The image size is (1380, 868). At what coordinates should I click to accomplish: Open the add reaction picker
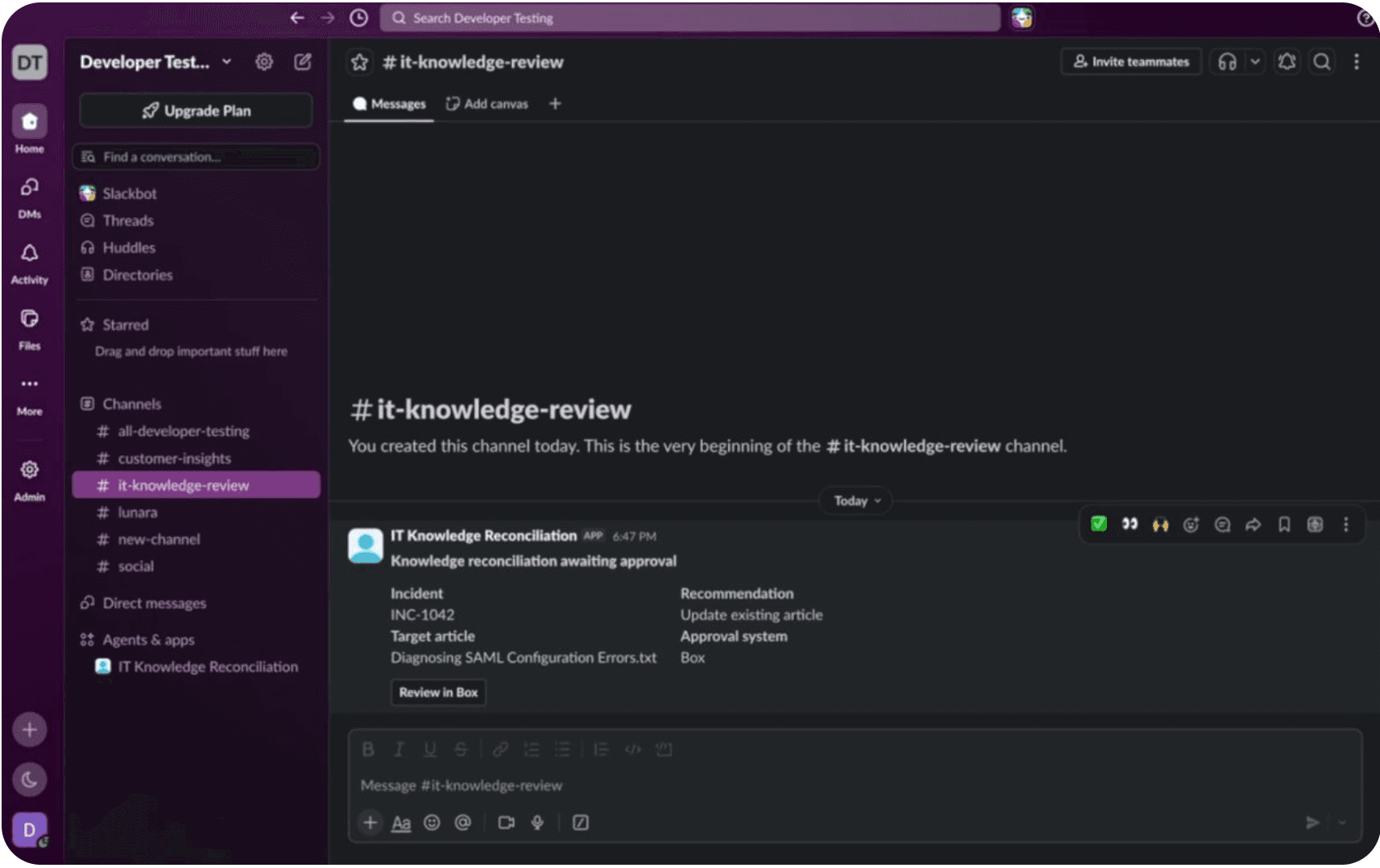1191,524
